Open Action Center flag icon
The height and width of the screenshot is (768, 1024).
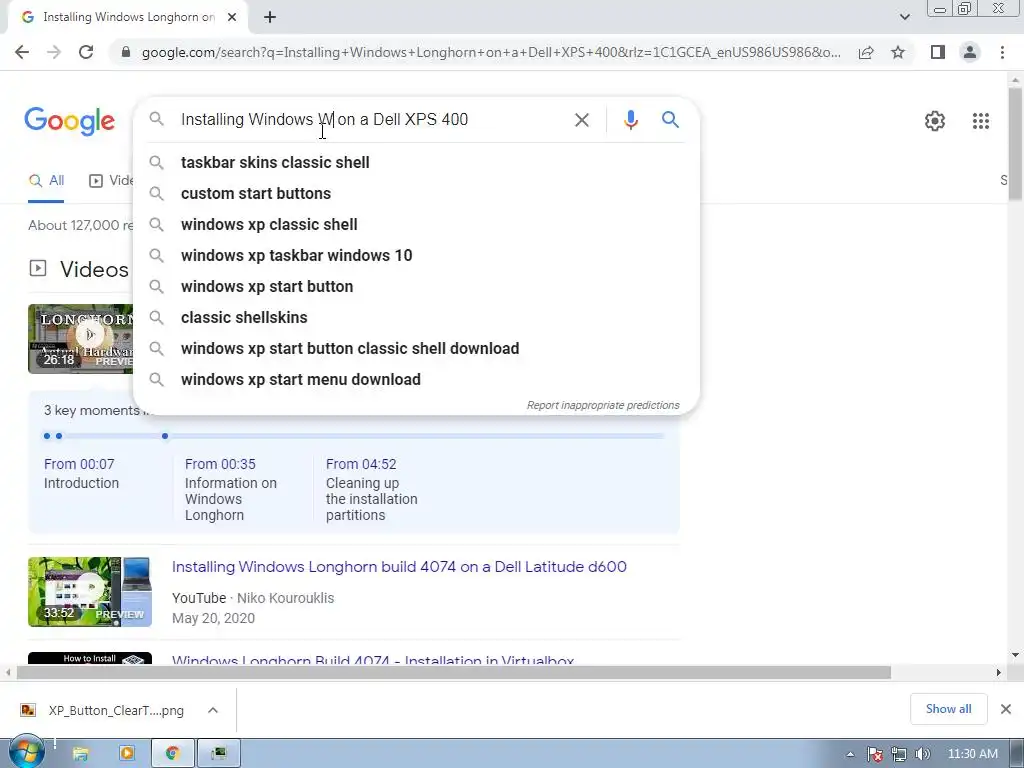[x=874, y=754]
